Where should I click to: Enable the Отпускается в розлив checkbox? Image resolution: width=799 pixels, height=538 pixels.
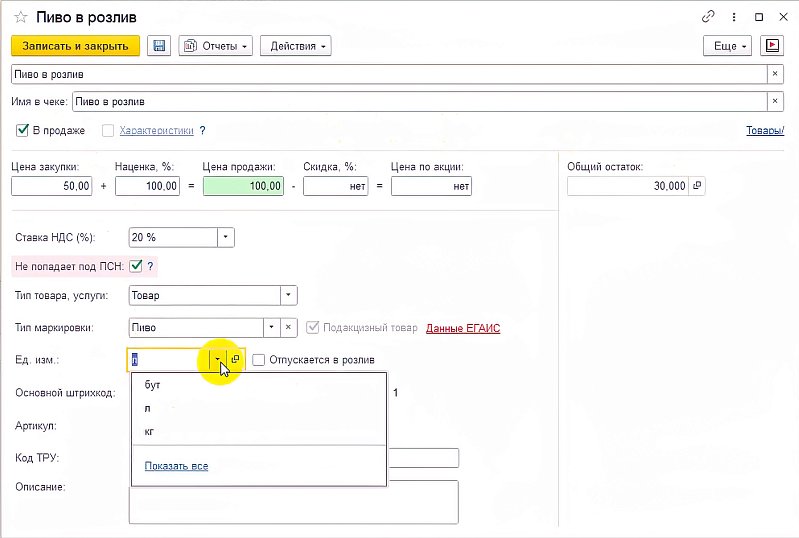click(x=259, y=360)
